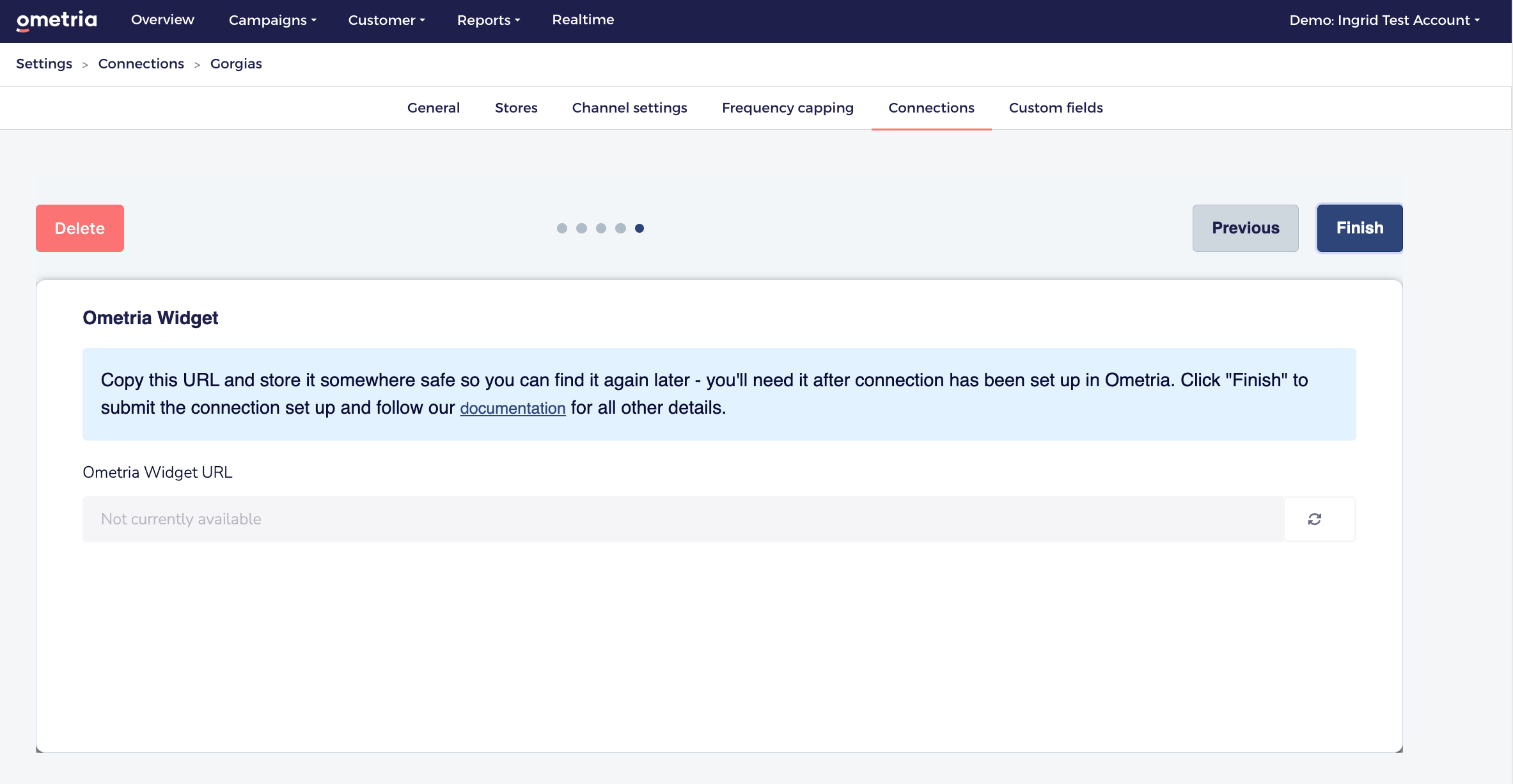Click the Ometria Widget heading

point(150,318)
